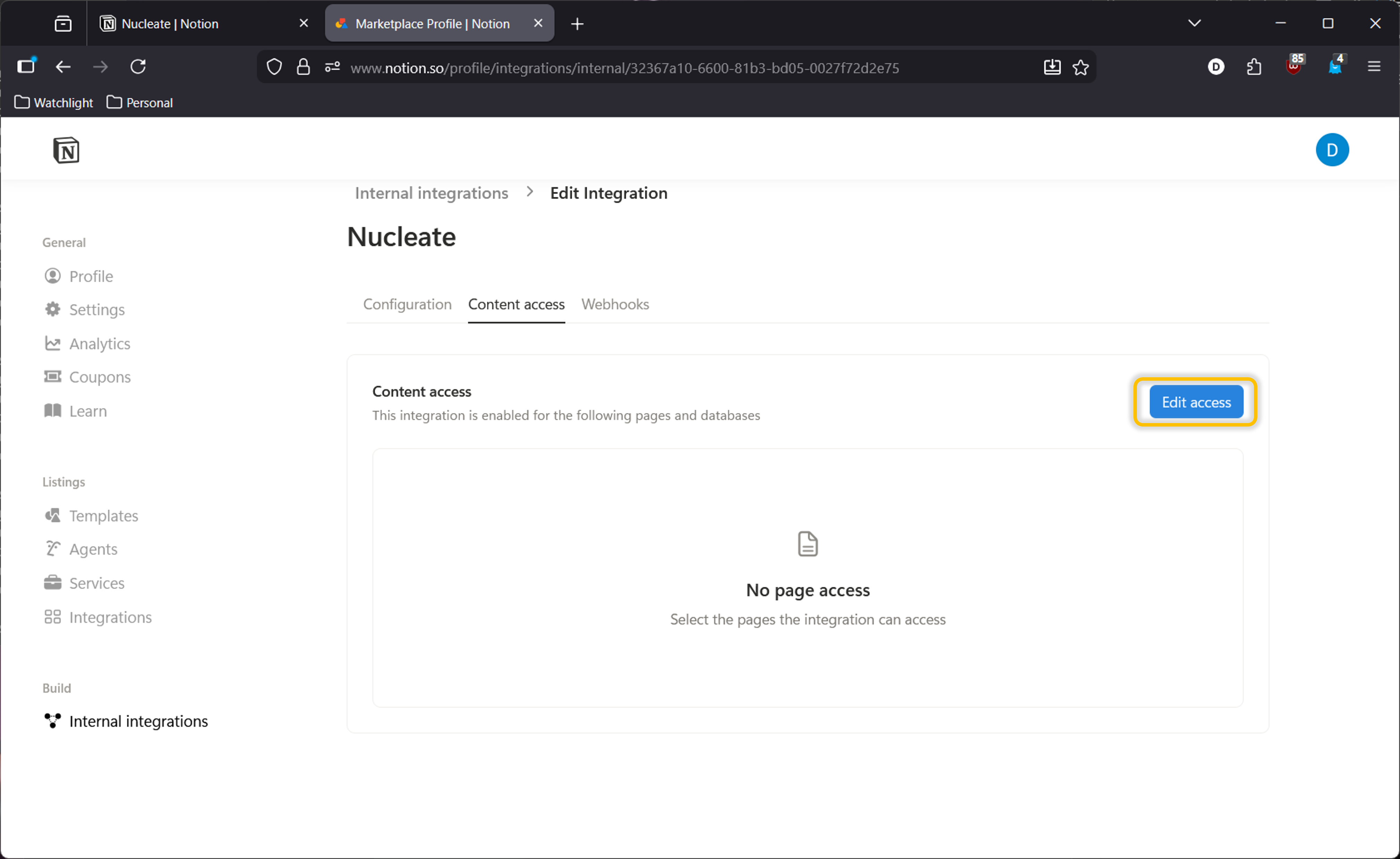Open Integrations grid item in sidebar

(110, 617)
